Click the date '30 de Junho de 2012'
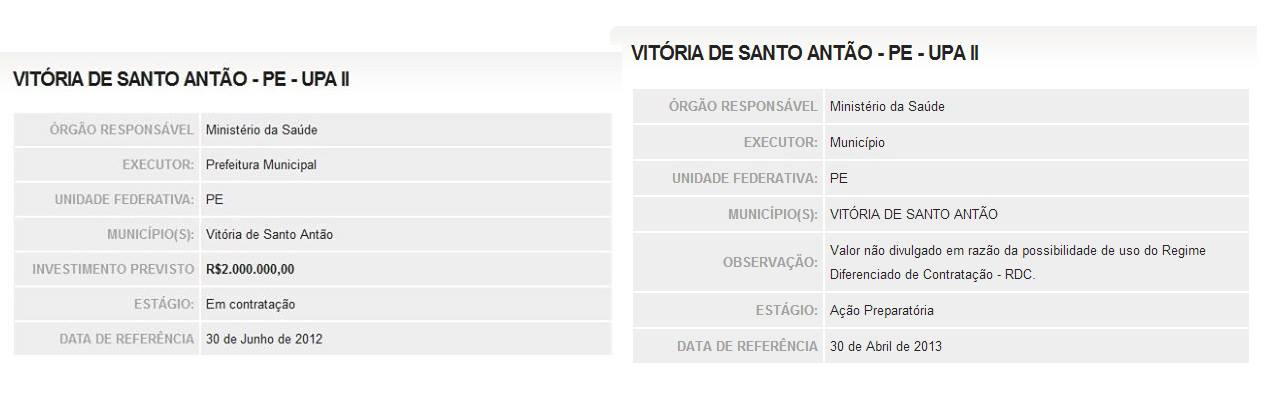 tap(264, 339)
